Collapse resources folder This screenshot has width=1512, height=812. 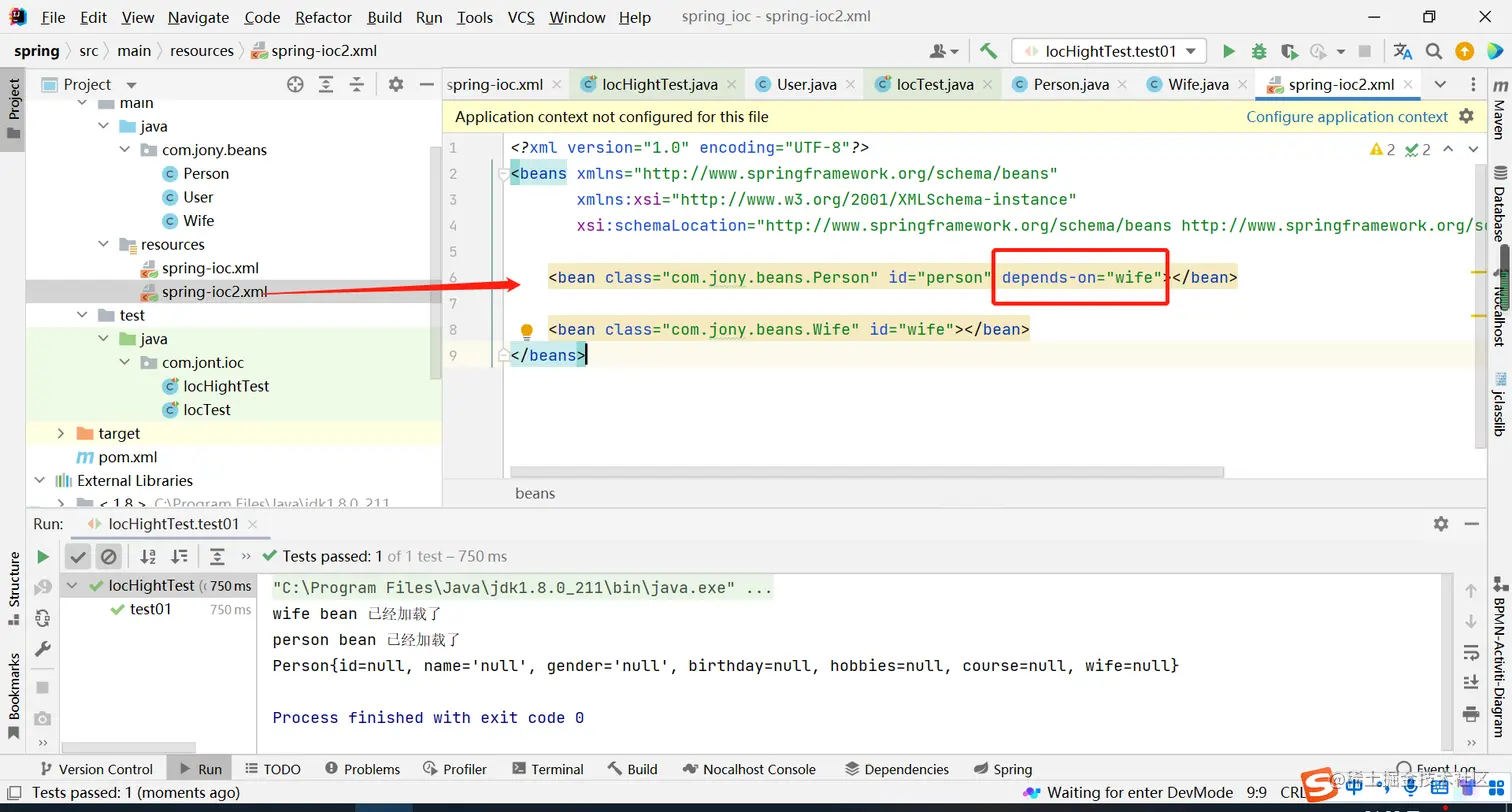tap(104, 245)
